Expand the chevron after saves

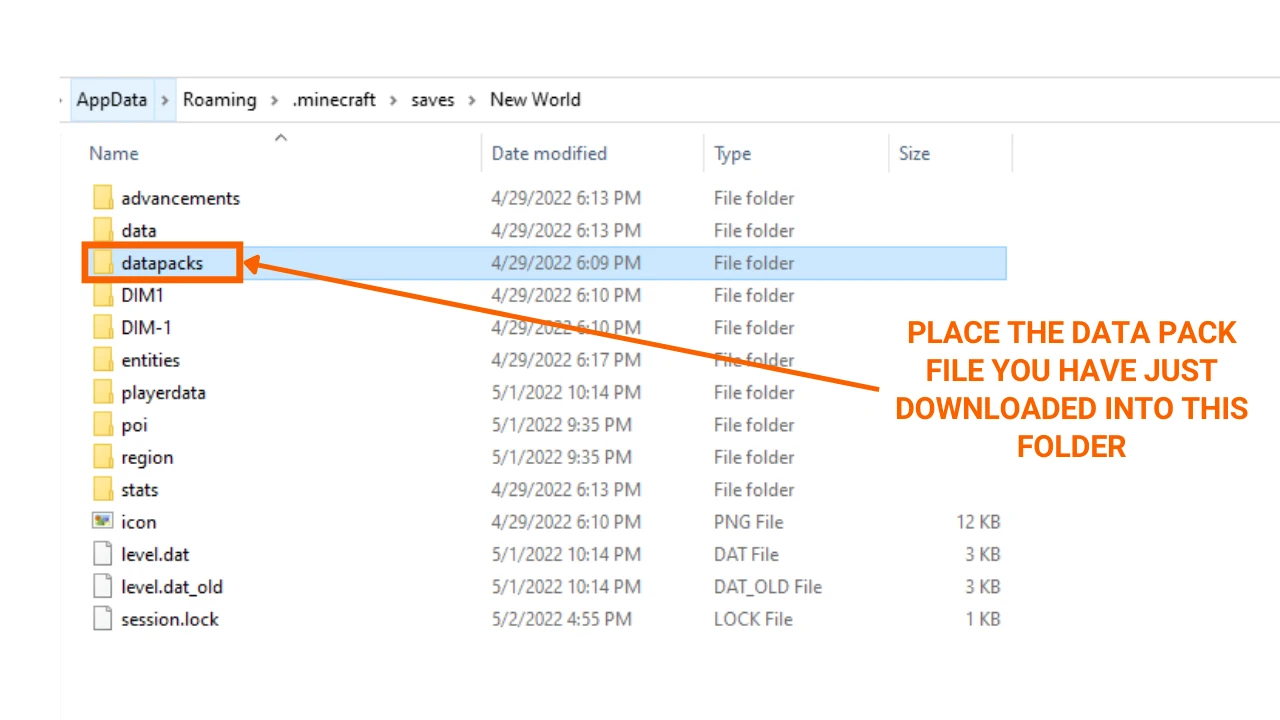pos(471,100)
